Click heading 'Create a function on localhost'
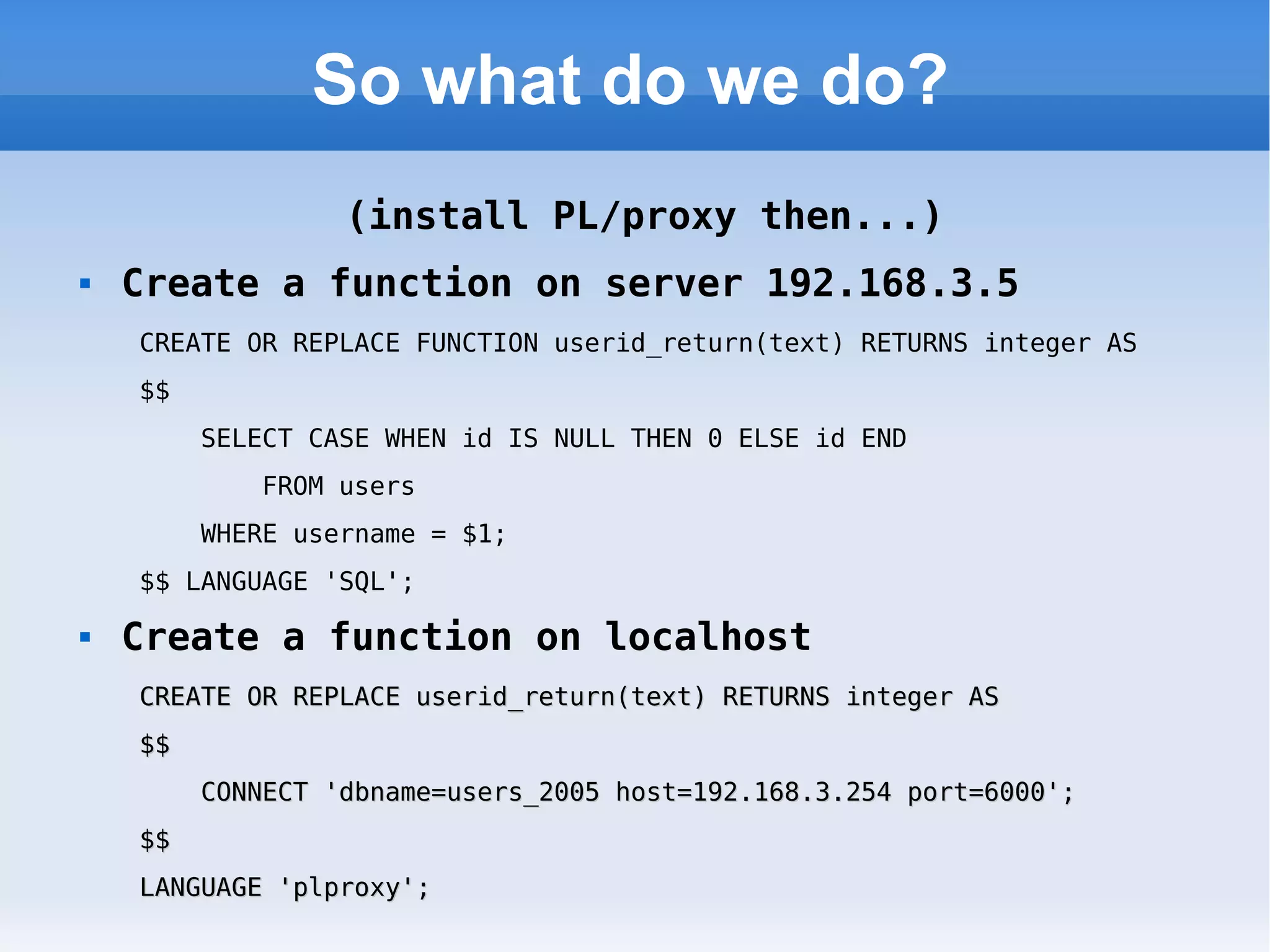The image size is (1270, 952). (466, 637)
